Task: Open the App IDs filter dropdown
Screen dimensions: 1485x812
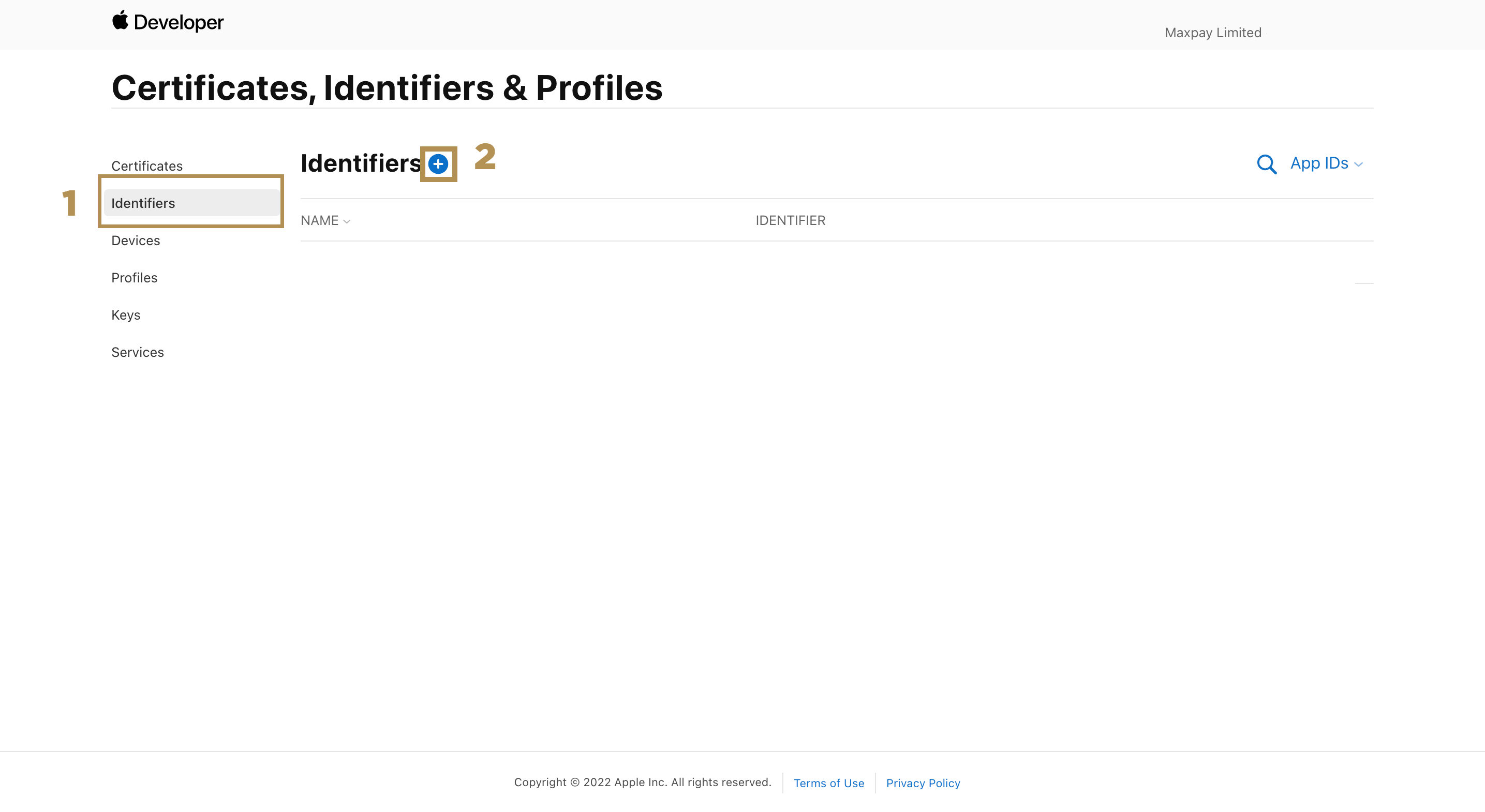Action: coord(1325,163)
